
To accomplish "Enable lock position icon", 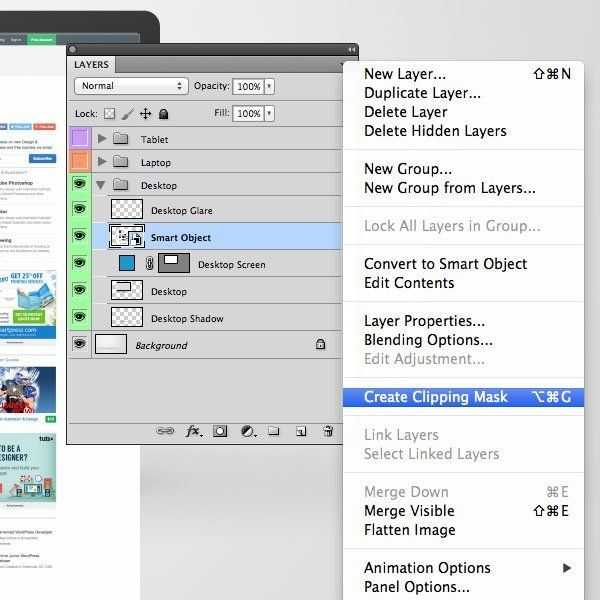I will 145,114.
